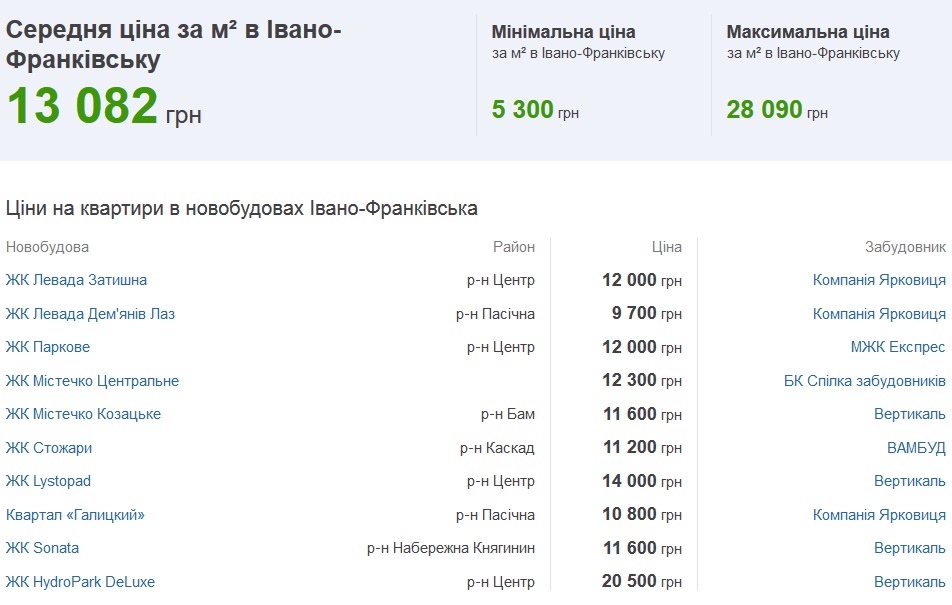Open Квартал «Галицкий» listing

tap(75, 515)
